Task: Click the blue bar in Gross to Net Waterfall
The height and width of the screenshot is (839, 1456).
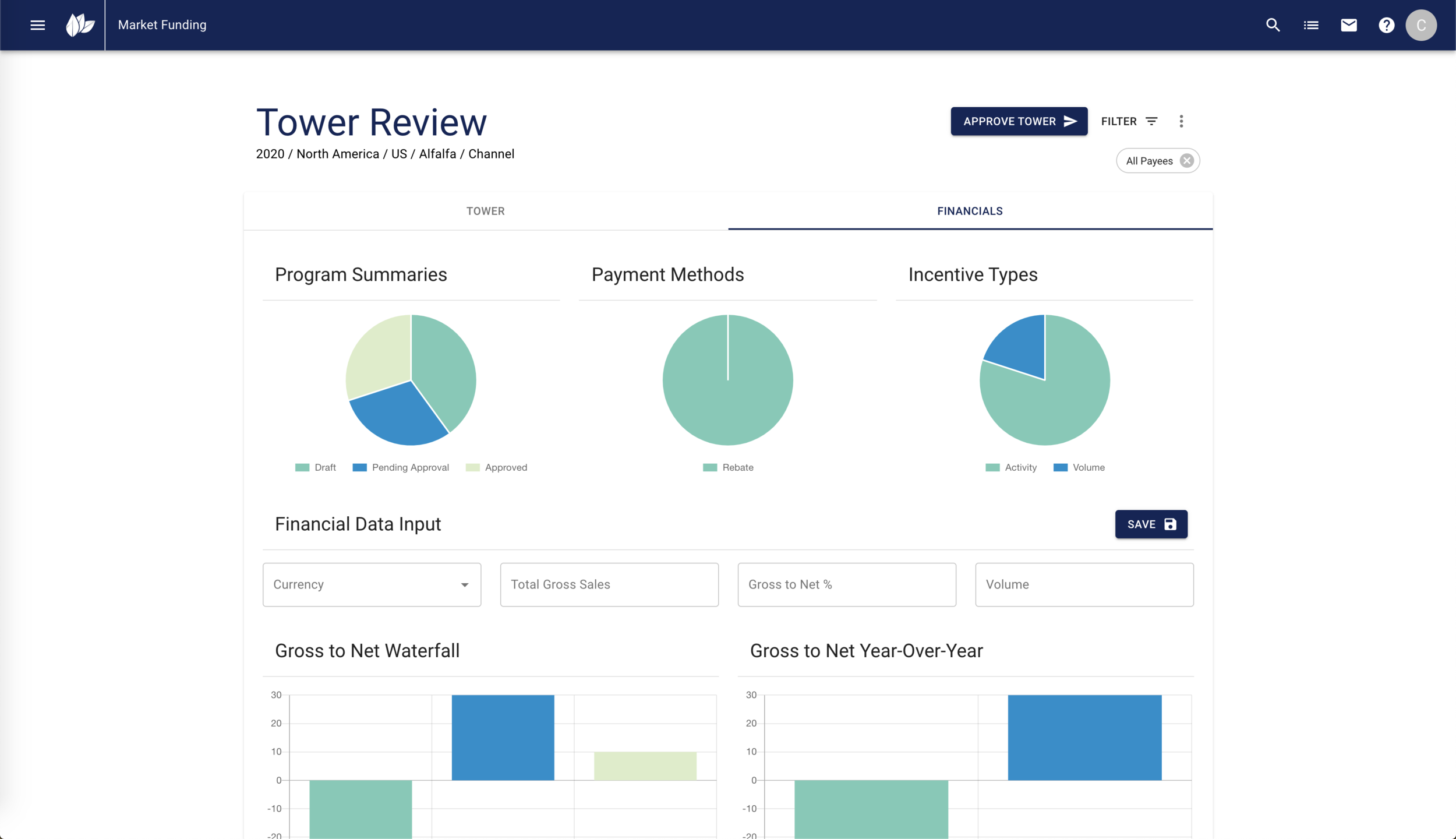Action: click(x=503, y=738)
